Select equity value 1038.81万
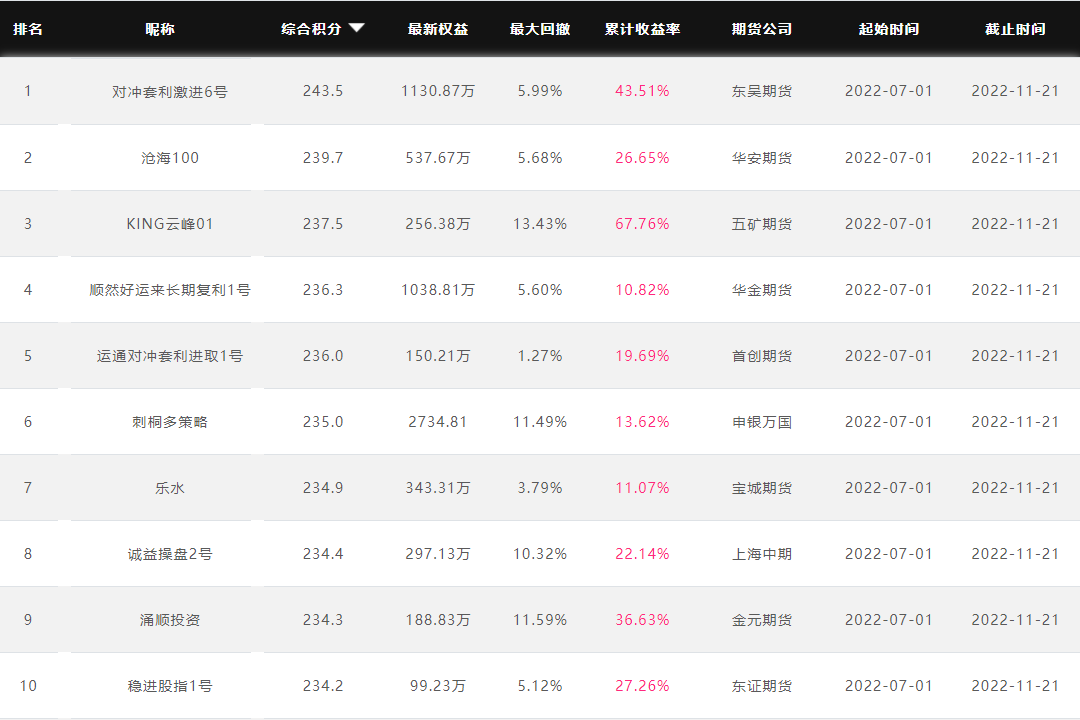Viewport: 1080px width, 720px height. (438, 290)
